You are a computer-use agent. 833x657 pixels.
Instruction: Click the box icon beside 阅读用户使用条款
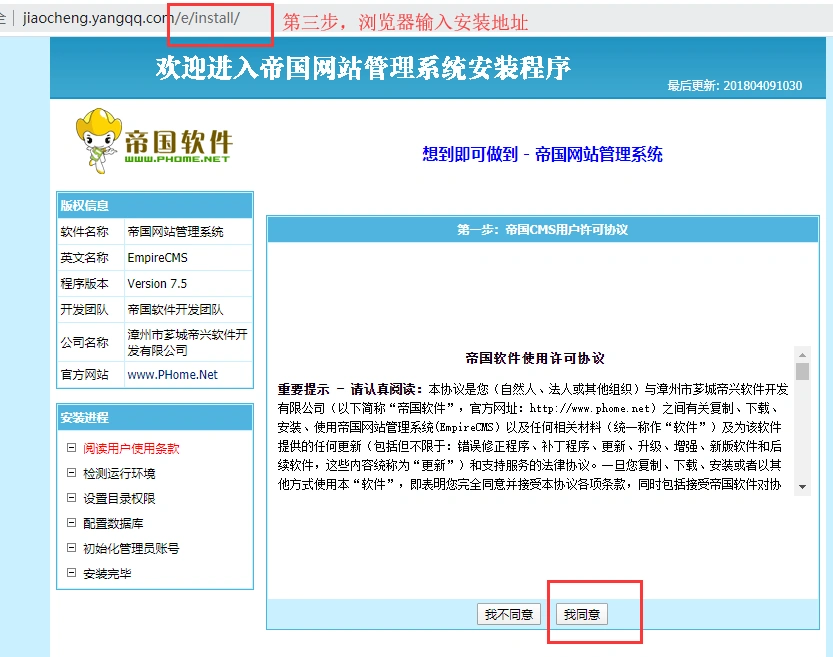click(71, 448)
